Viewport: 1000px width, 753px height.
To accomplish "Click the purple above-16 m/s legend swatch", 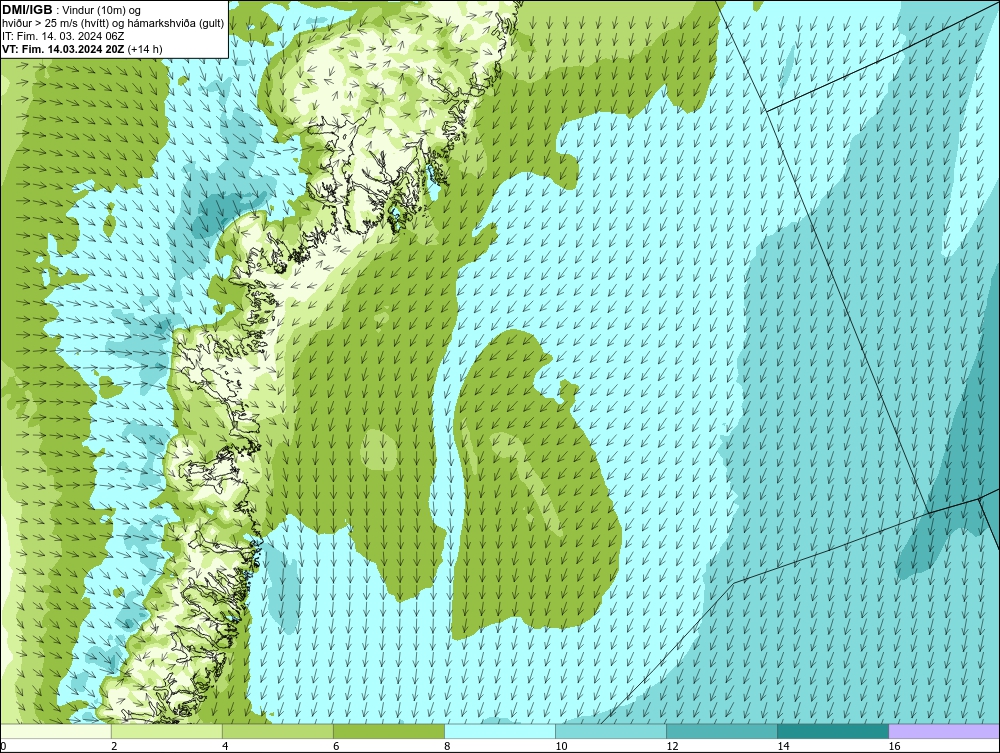I will (944, 731).
